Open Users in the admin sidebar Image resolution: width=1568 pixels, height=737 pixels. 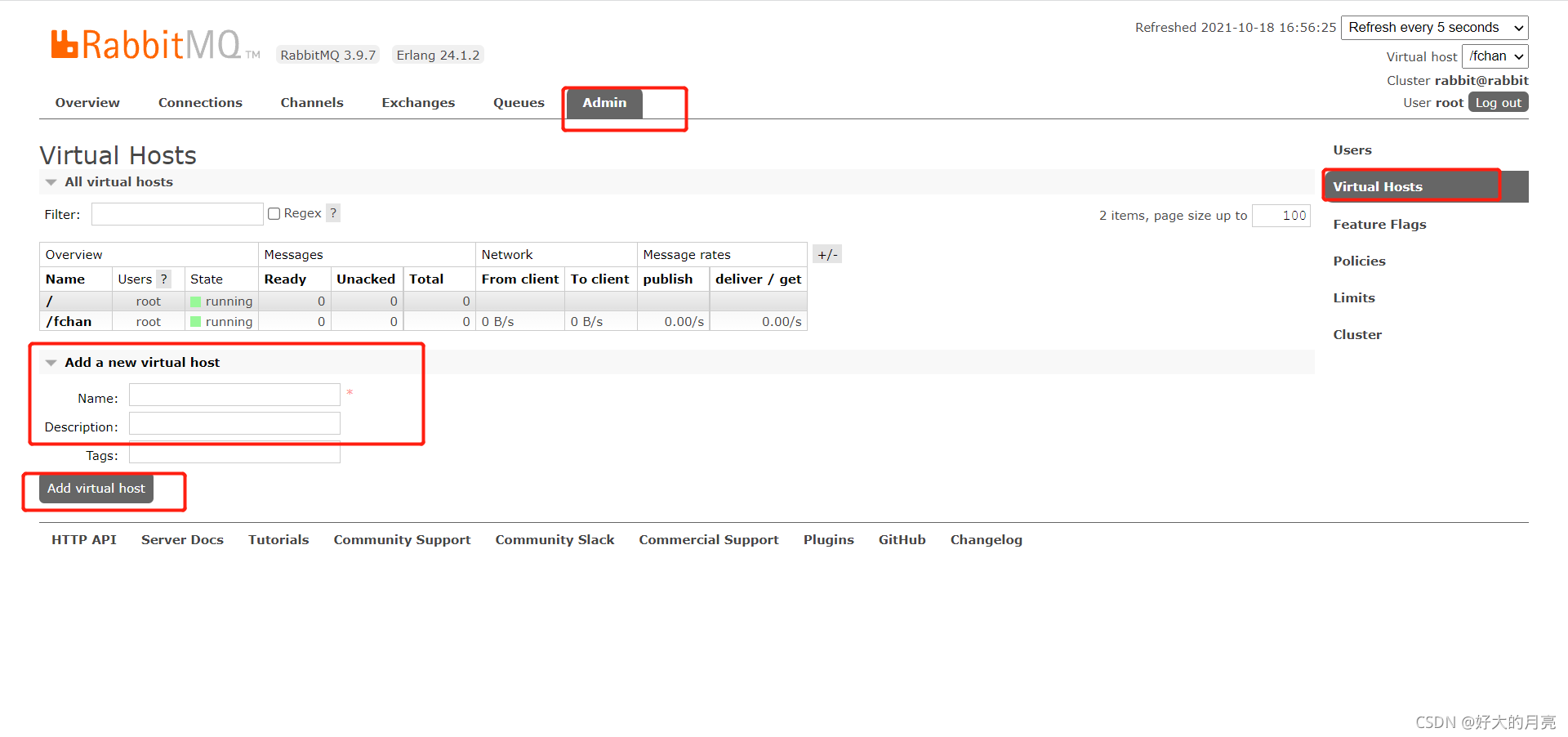(x=1352, y=150)
